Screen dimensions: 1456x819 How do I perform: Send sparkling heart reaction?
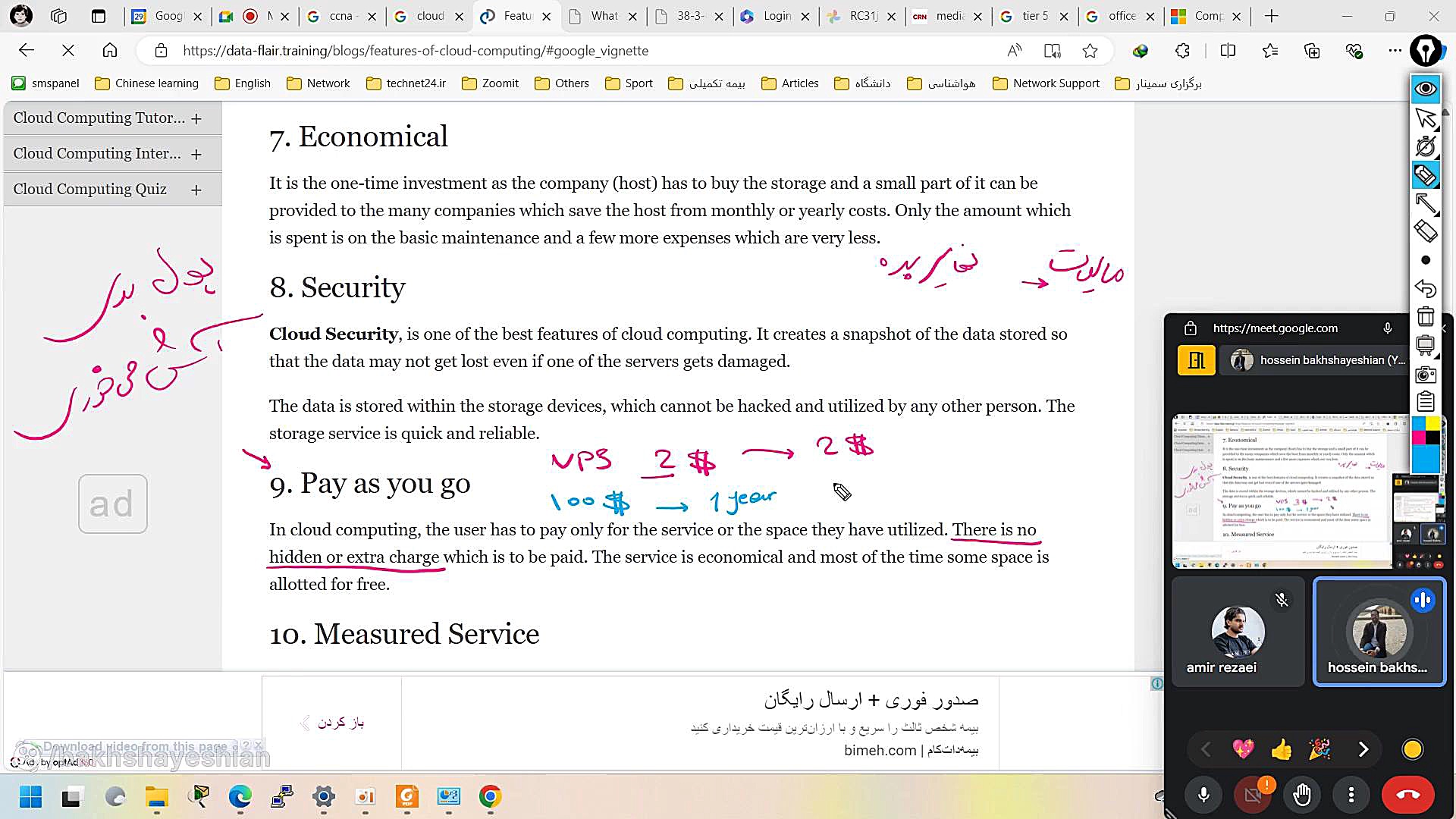[1244, 749]
